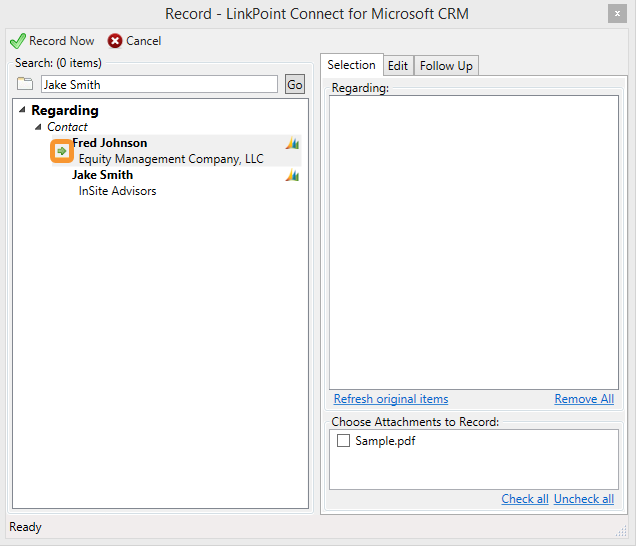Close the Record dialog window
The width and height of the screenshot is (637, 546).
617,14
